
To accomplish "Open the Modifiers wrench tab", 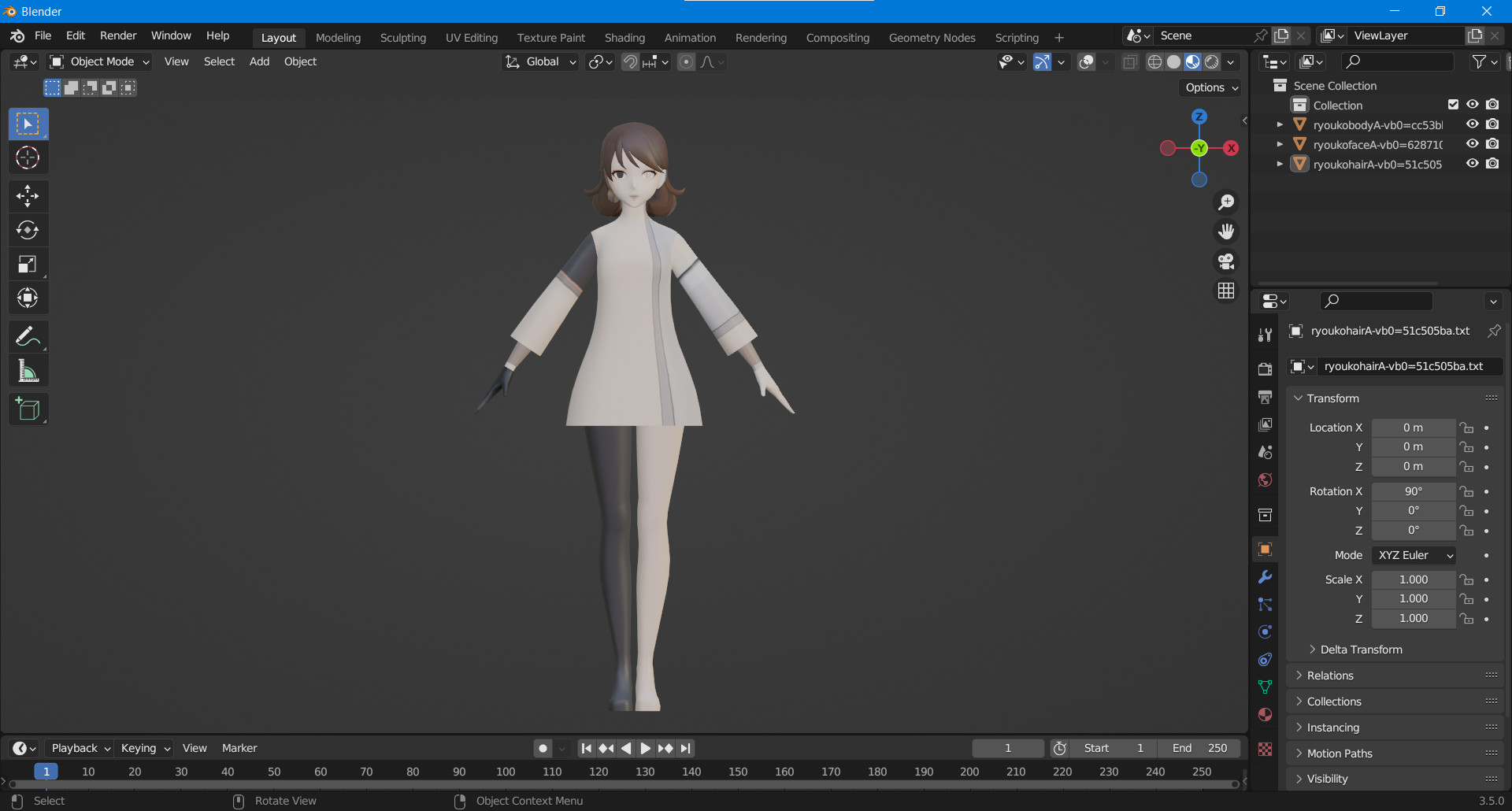I will point(1265,576).
